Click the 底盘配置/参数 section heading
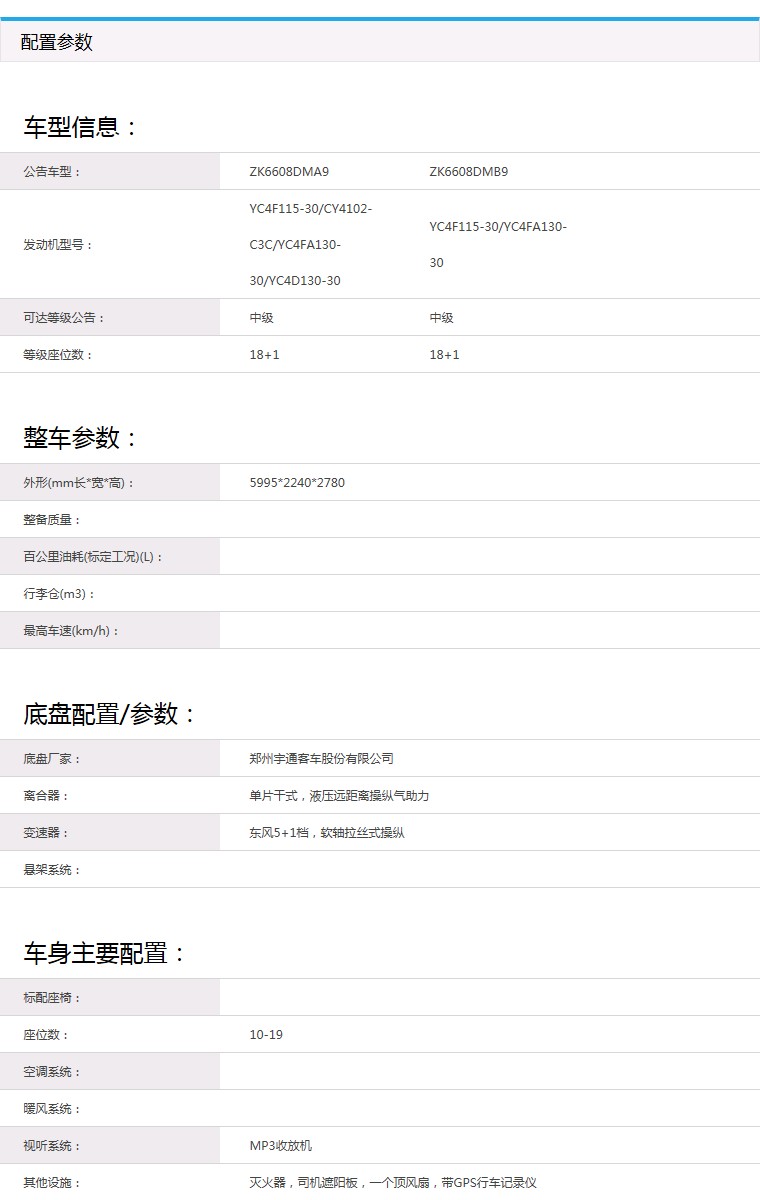This screenshot has height=1200, width=760. click(111, 714)
